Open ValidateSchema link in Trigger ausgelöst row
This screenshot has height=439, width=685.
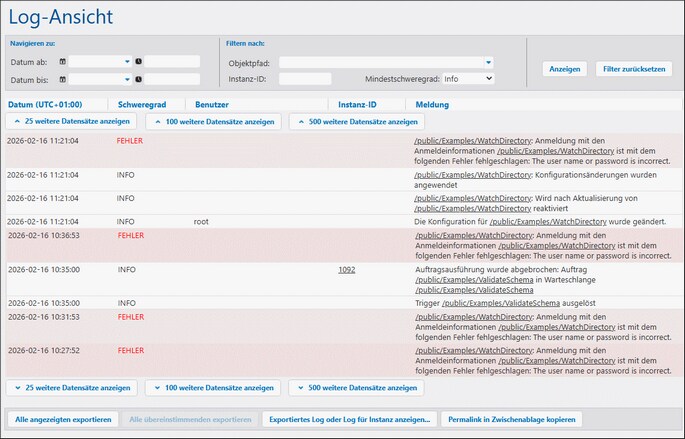(501, 303)
